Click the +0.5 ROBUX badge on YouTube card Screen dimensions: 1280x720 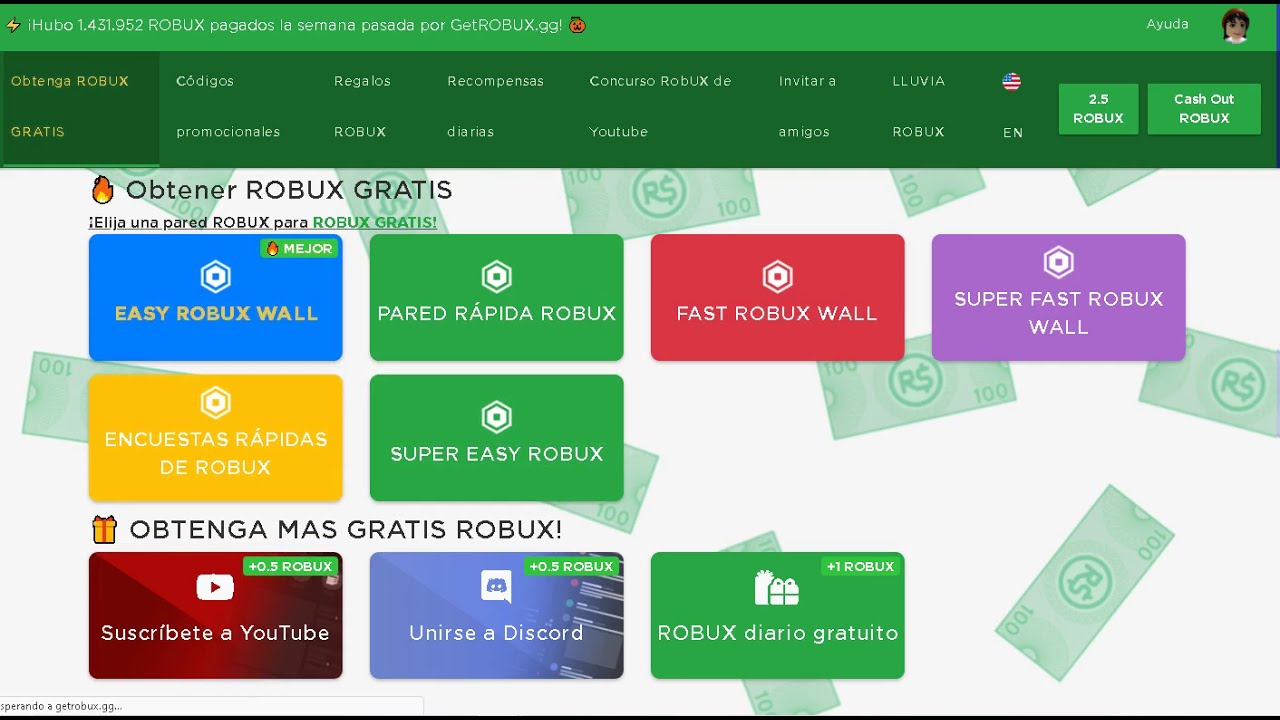[x=290, y=566]
